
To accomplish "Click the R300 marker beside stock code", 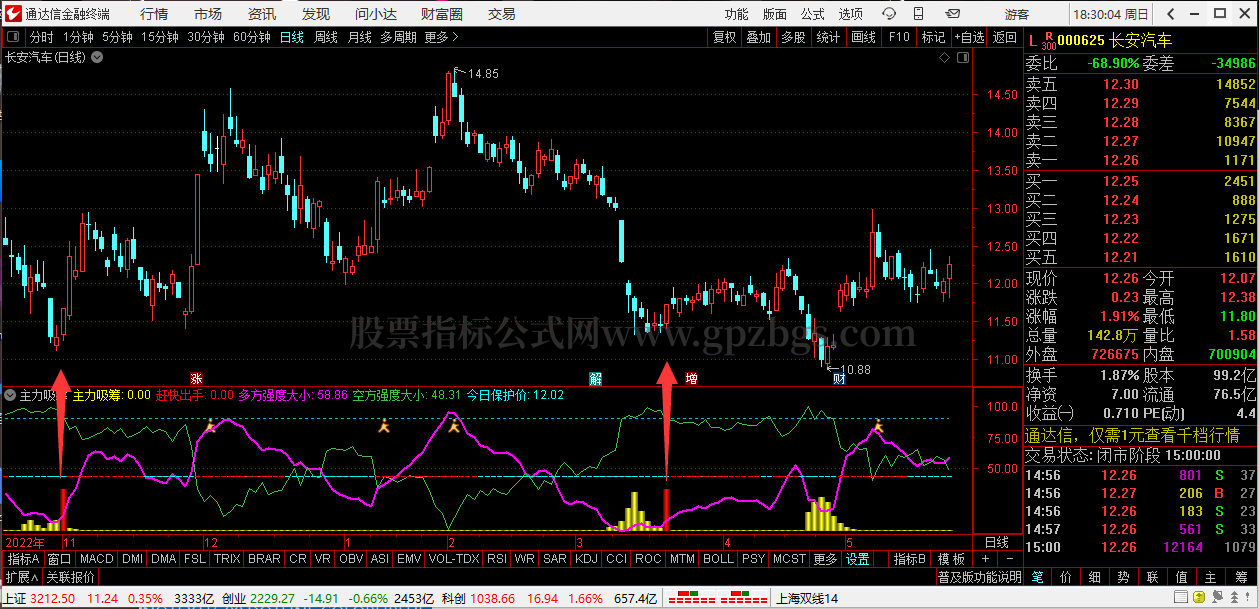I will [1048, 40].
